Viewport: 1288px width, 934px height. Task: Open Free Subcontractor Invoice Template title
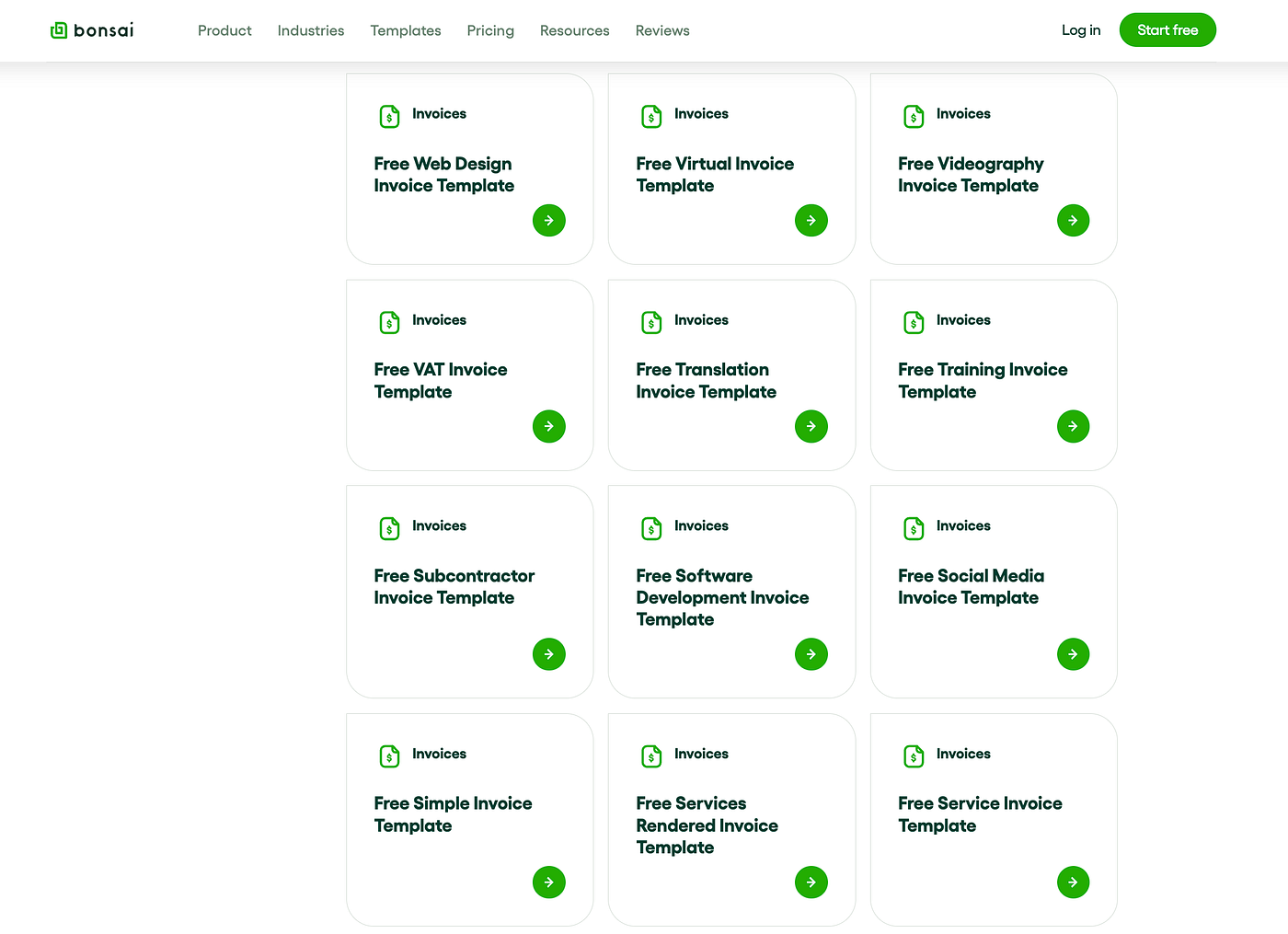(x=454, y=587)
